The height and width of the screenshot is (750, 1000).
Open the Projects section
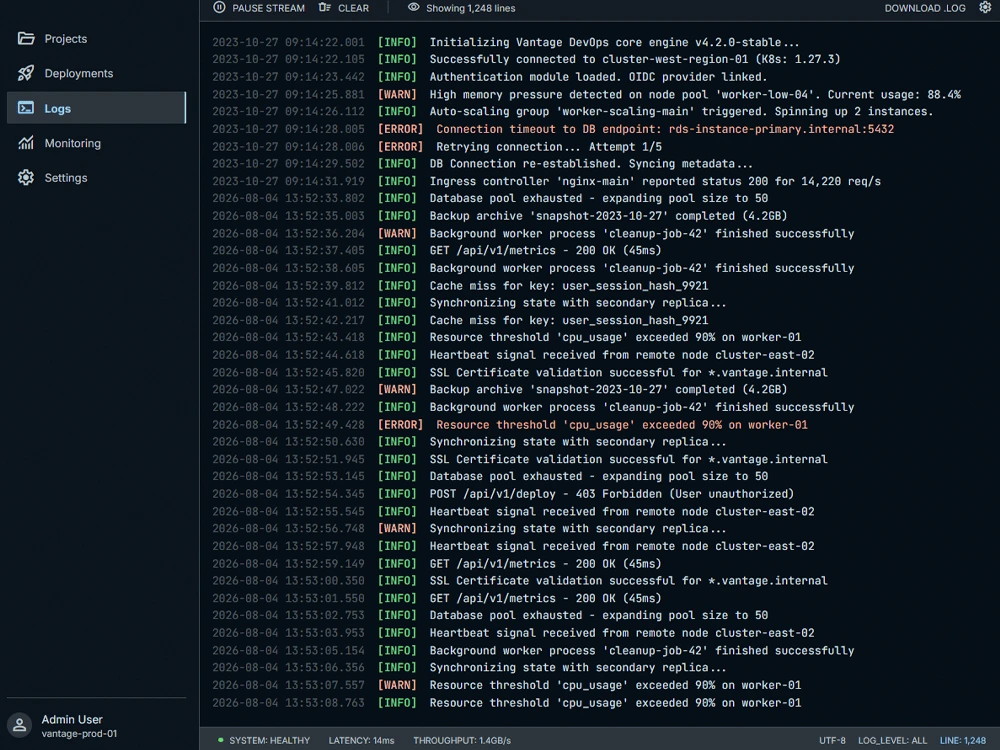(x=96, y=38)
